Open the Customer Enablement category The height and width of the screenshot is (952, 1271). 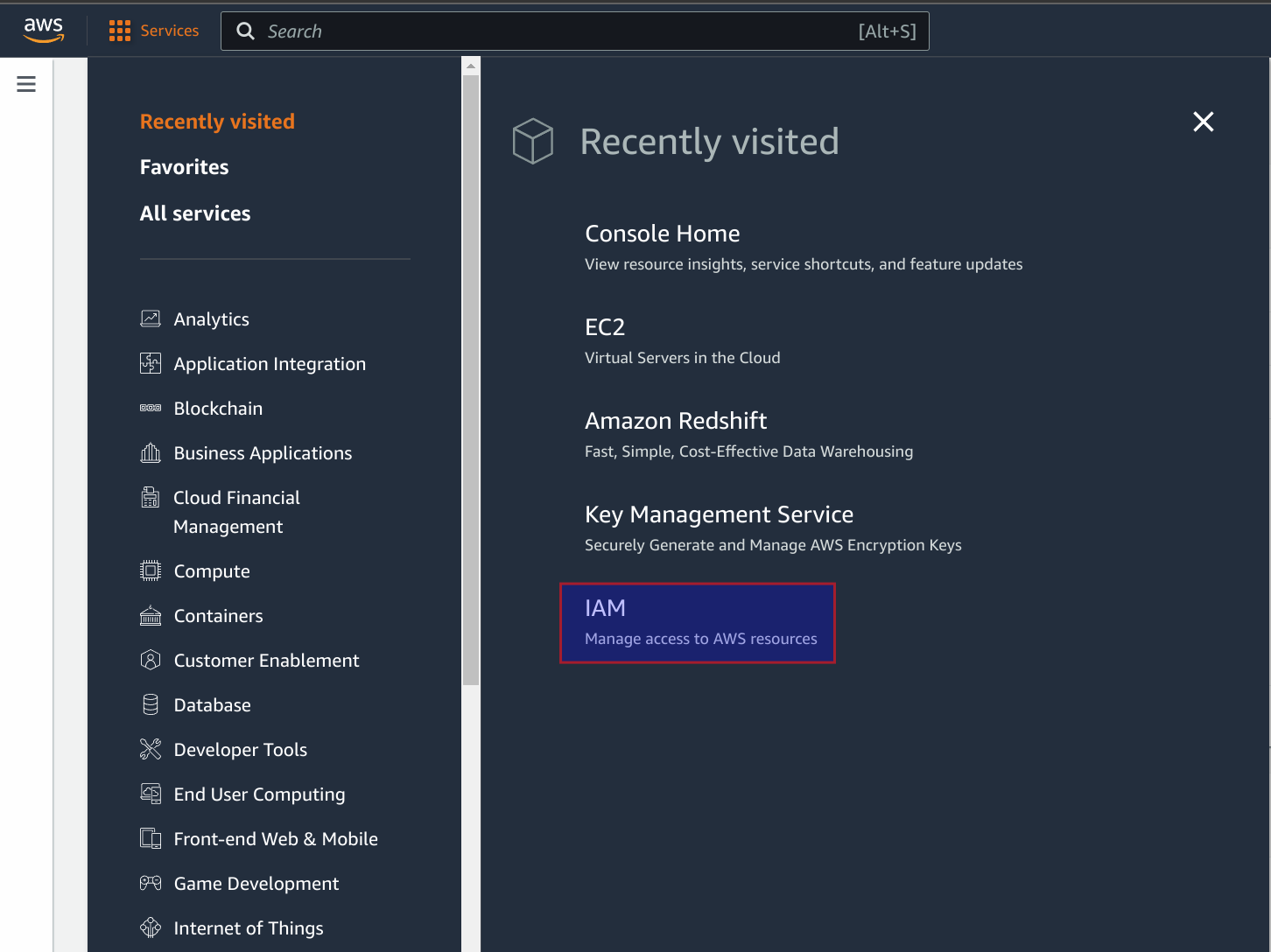266,661
